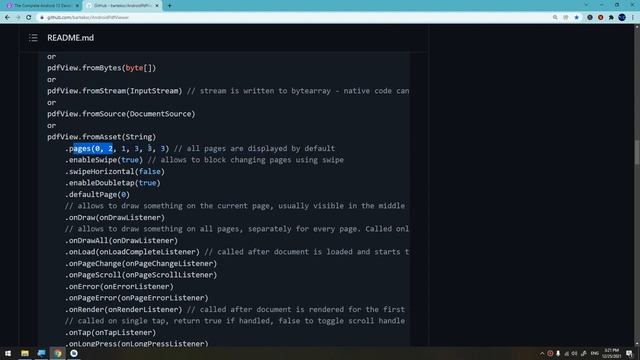
Task: Open the Windows Start menu
Action: click(x=8, y=353)
